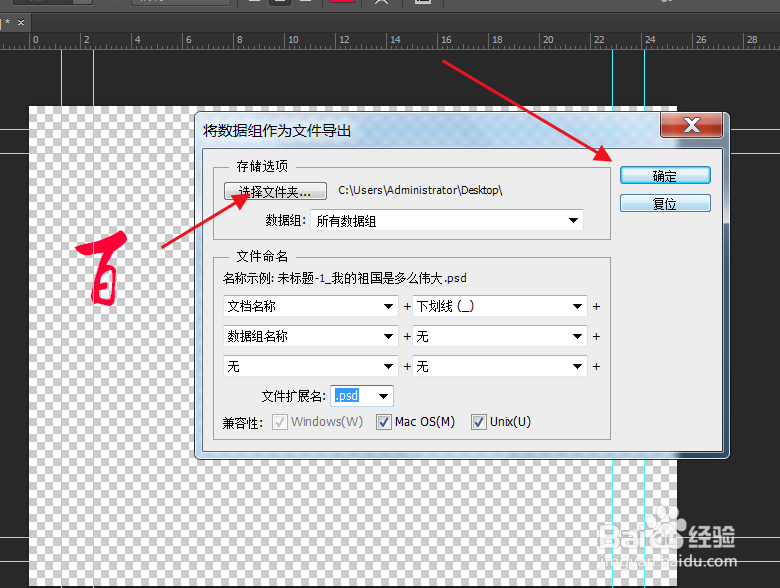Toggle the Unix(U) compatibility checkbox

(479, 422)
